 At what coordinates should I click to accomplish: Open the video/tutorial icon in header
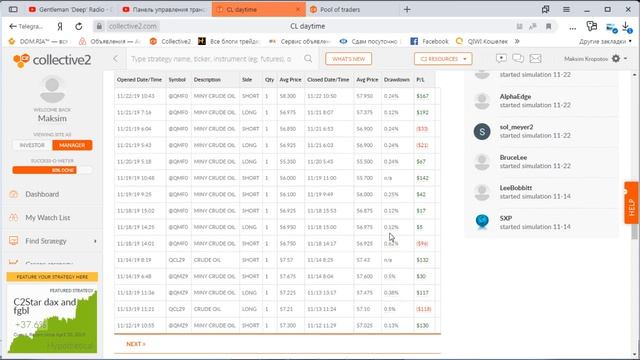pyautogui.click(x=501, y=58)
